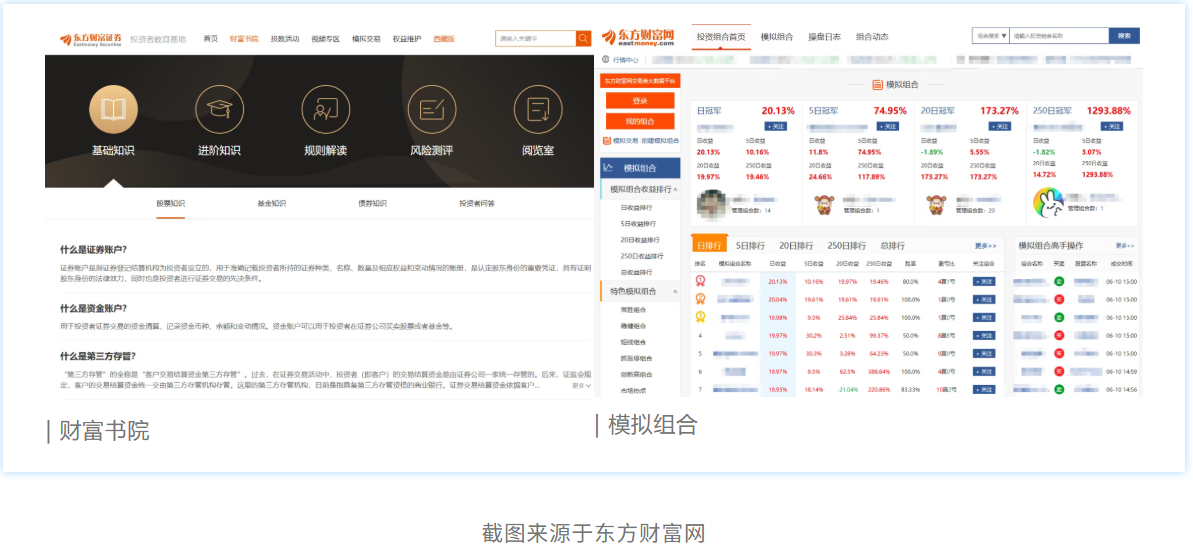Screen dimensions: 1193x554
Task: Click the chart icon beside 模拟组合 sidebar header
Action: point(608,168)
